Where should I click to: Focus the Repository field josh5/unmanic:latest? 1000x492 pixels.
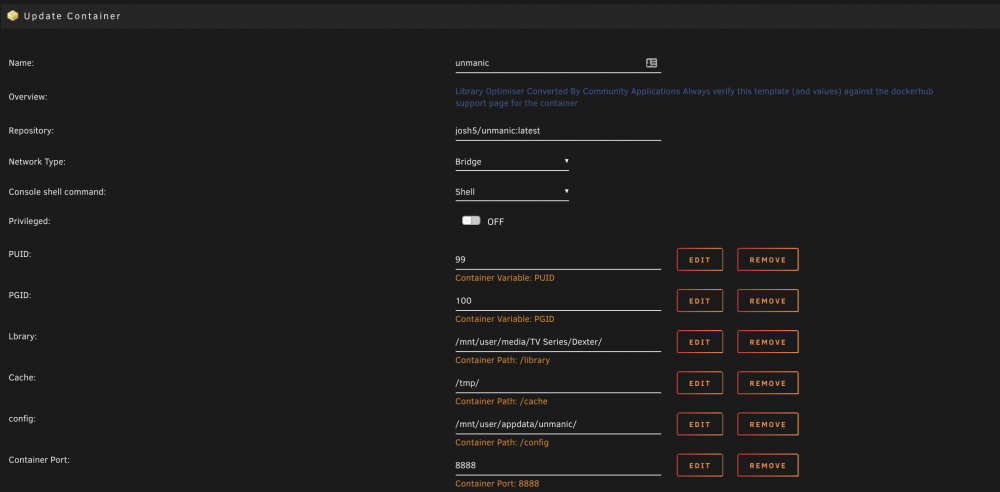click(x=558, y=131)
